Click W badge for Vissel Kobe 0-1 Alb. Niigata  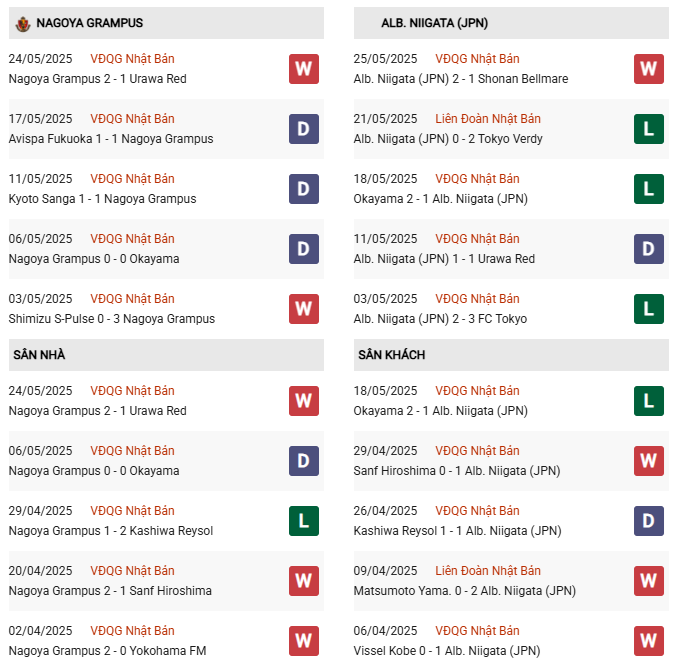tap(649, 641)
